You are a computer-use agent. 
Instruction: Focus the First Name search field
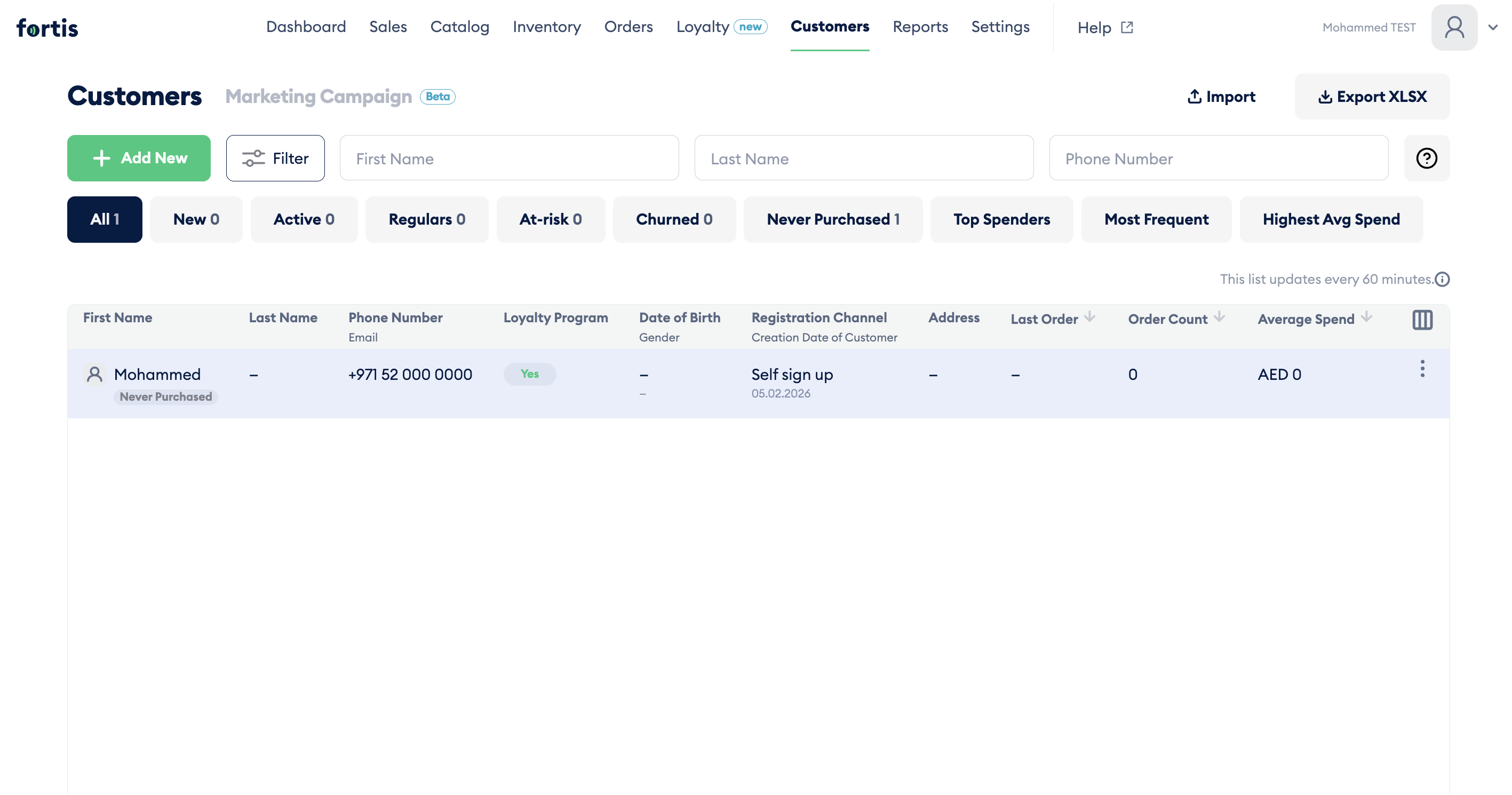tap(509, 158)
